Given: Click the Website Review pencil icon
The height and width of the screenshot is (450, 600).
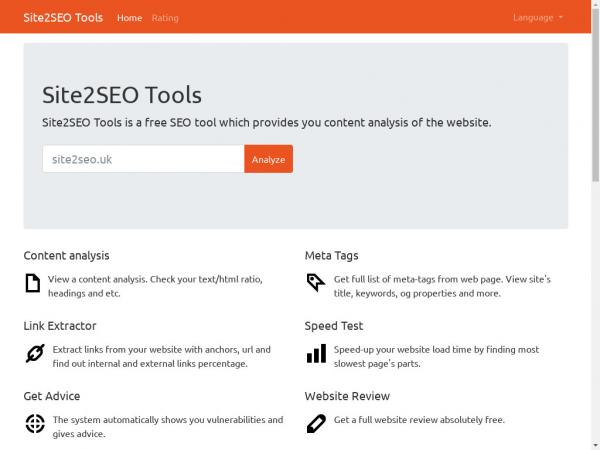Looking at the screenshot, I should (x=316, y=424).
